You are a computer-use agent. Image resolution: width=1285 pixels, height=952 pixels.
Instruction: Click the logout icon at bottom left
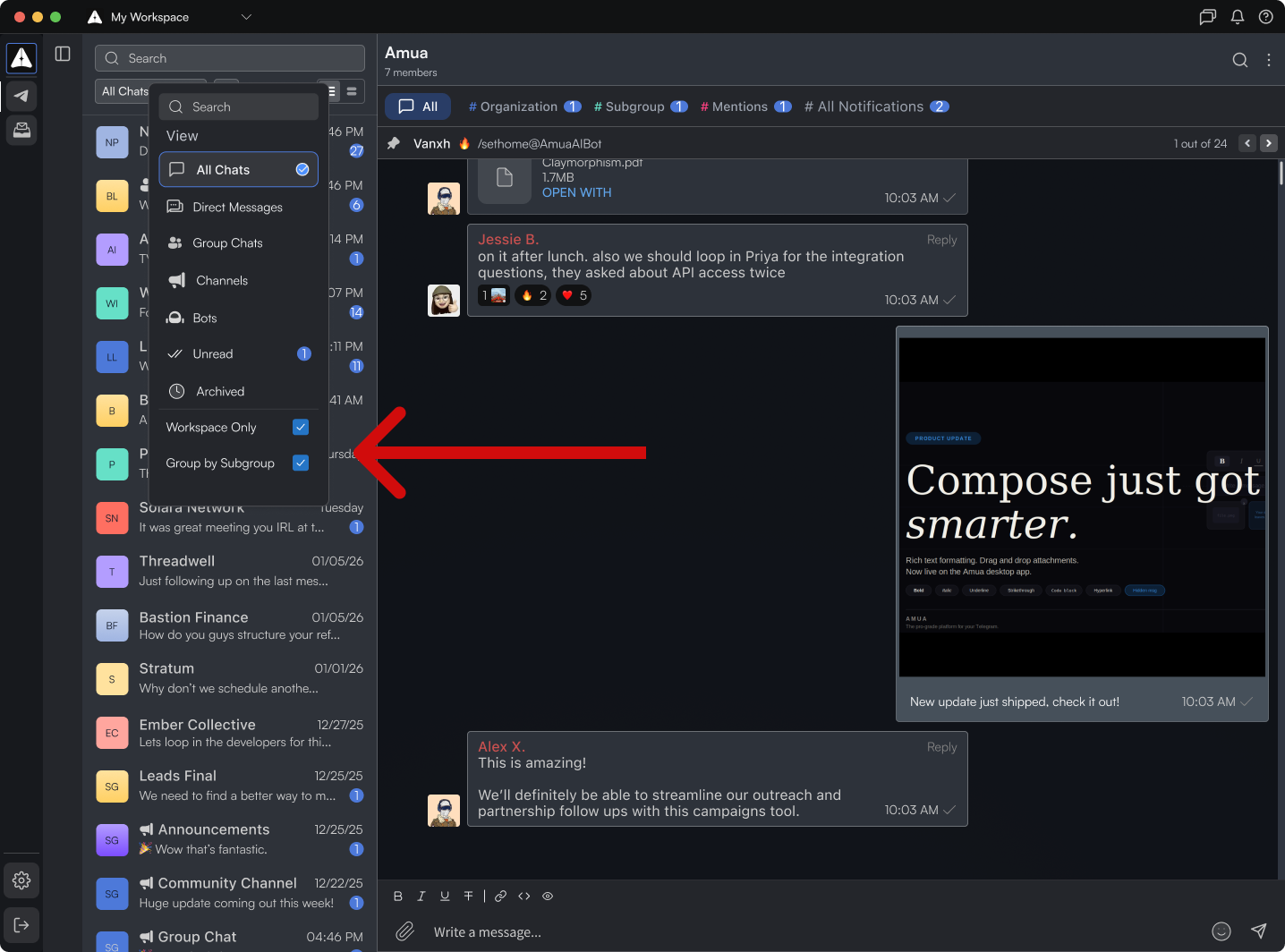coord(21,925)
